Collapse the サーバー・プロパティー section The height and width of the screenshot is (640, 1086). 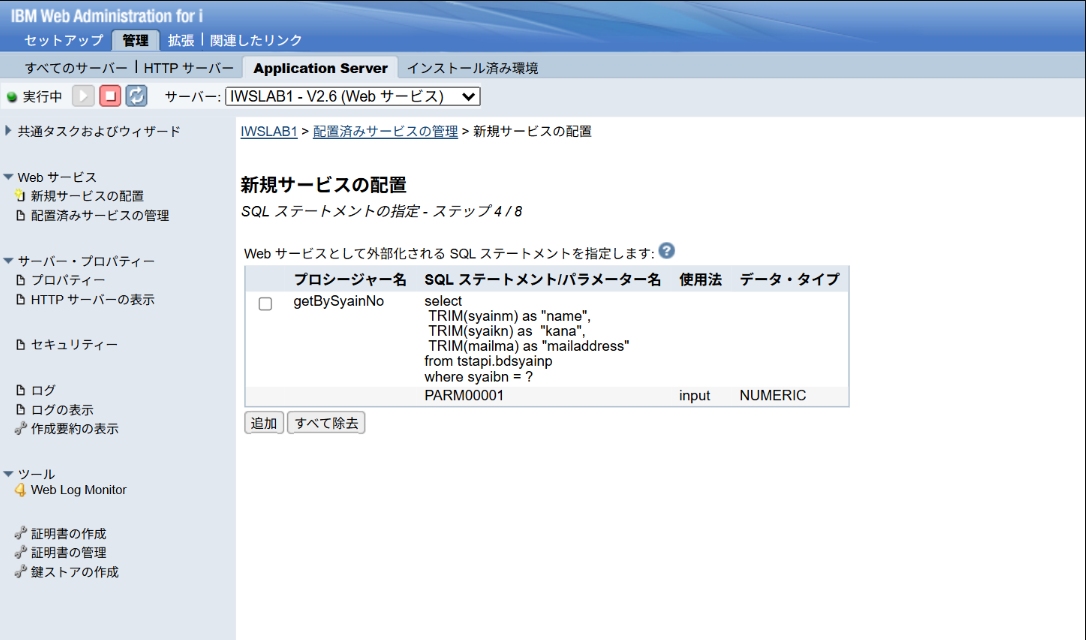(8, 261)
